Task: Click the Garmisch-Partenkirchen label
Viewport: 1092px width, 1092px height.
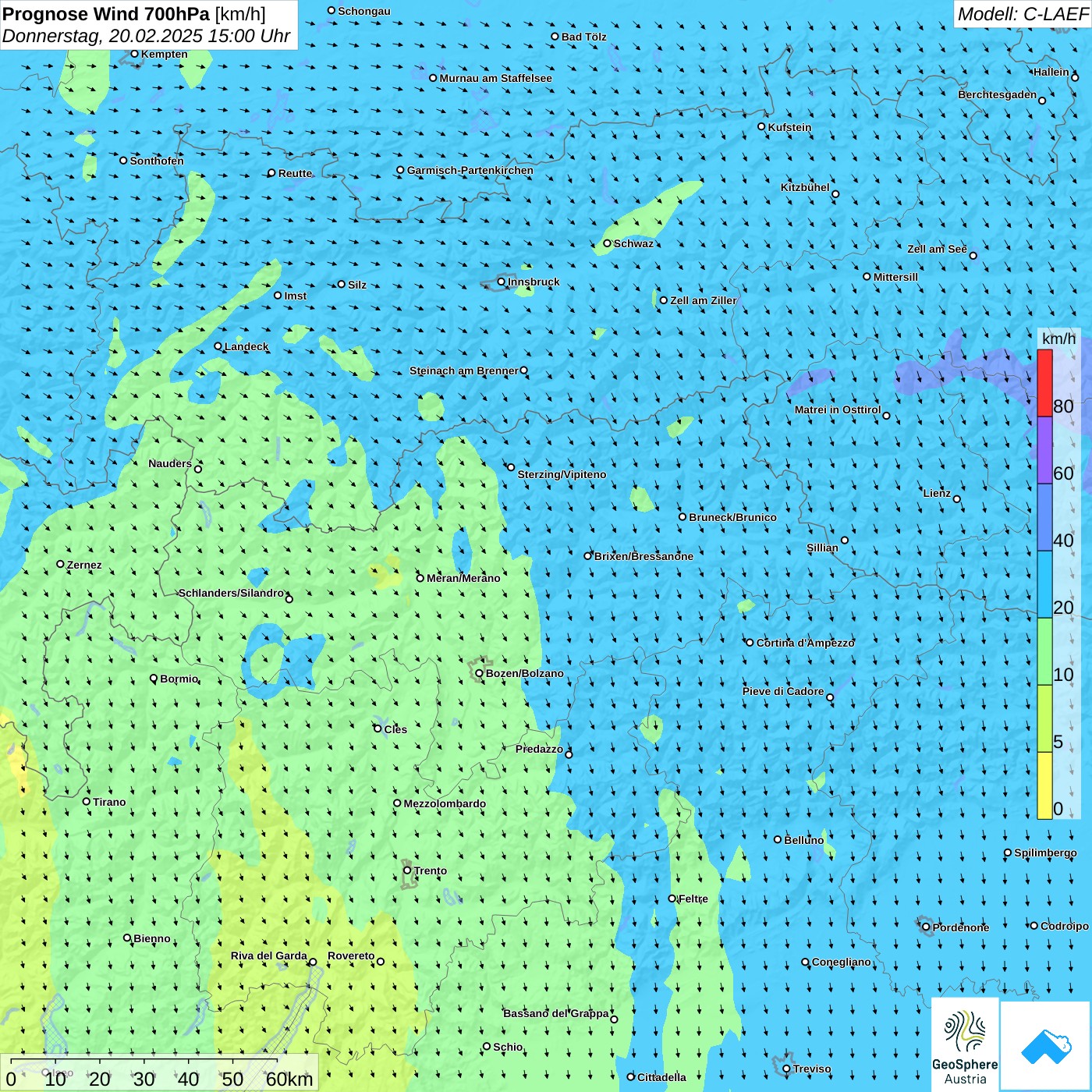Action: (x=470, y=170)
